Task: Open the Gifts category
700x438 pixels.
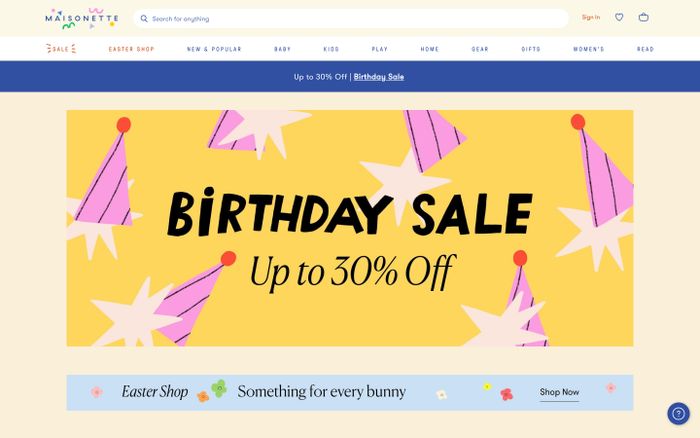Action: click(531, 49)
